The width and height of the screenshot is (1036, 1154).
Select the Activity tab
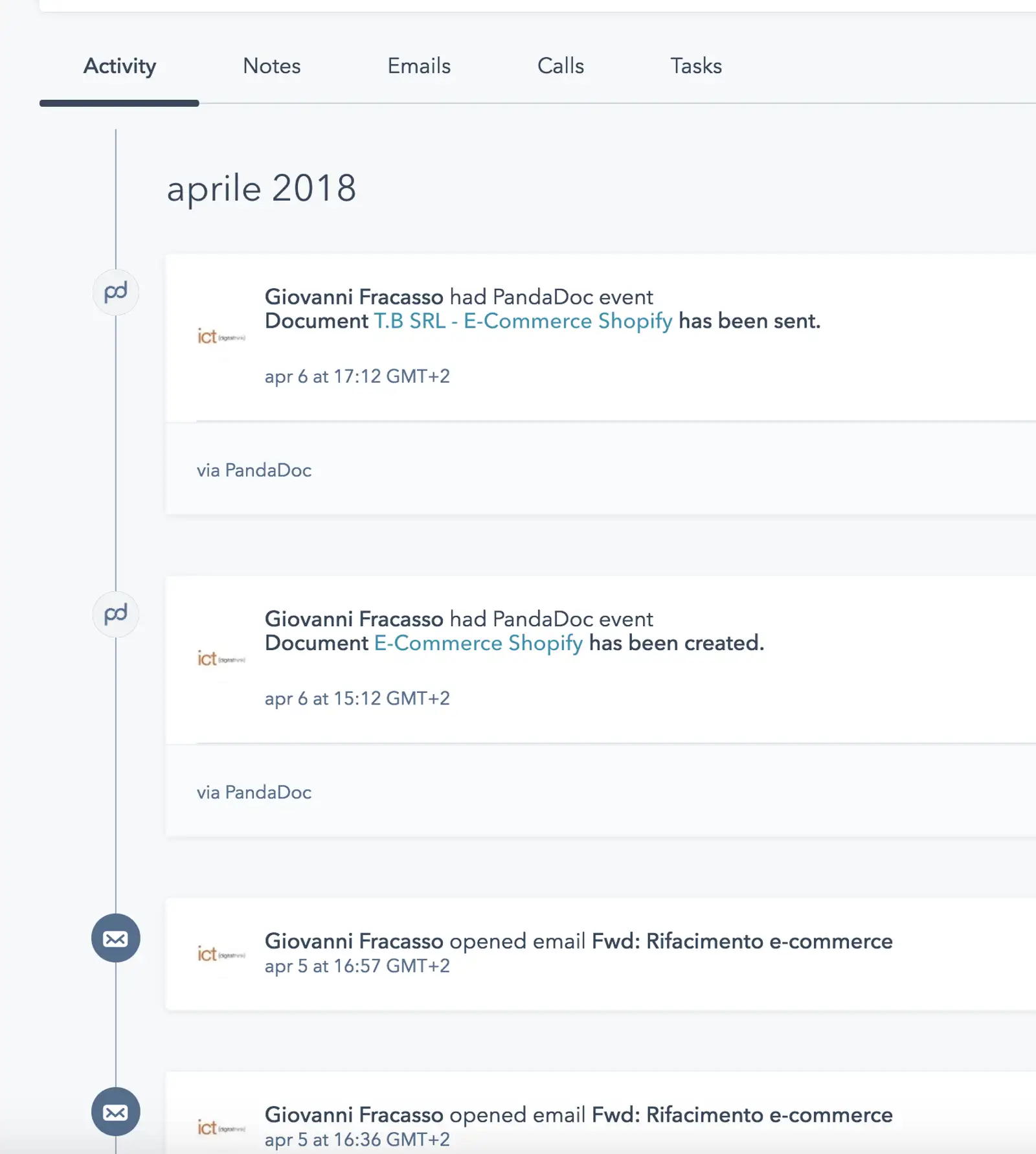119,65
